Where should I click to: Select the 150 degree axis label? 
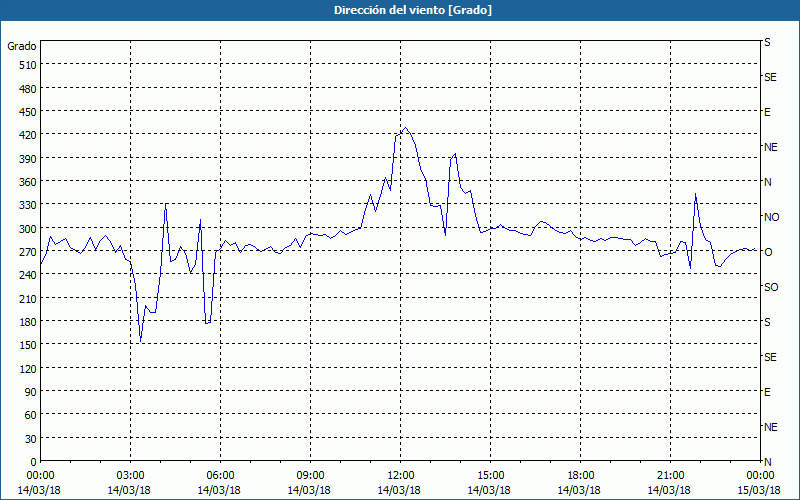click(x=28, y=345)
